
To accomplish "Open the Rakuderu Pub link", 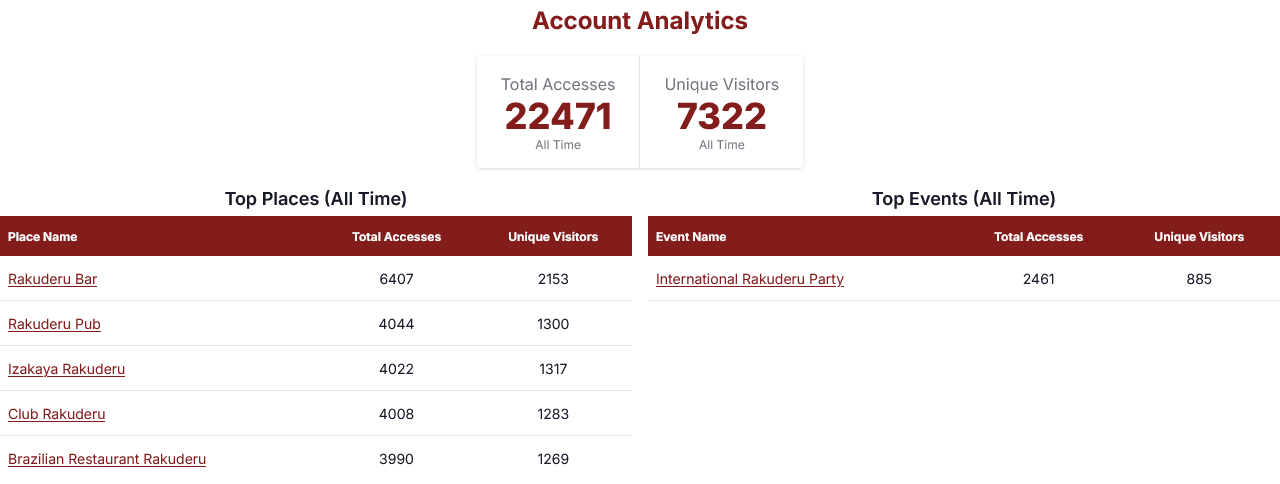I will [54, 324].
